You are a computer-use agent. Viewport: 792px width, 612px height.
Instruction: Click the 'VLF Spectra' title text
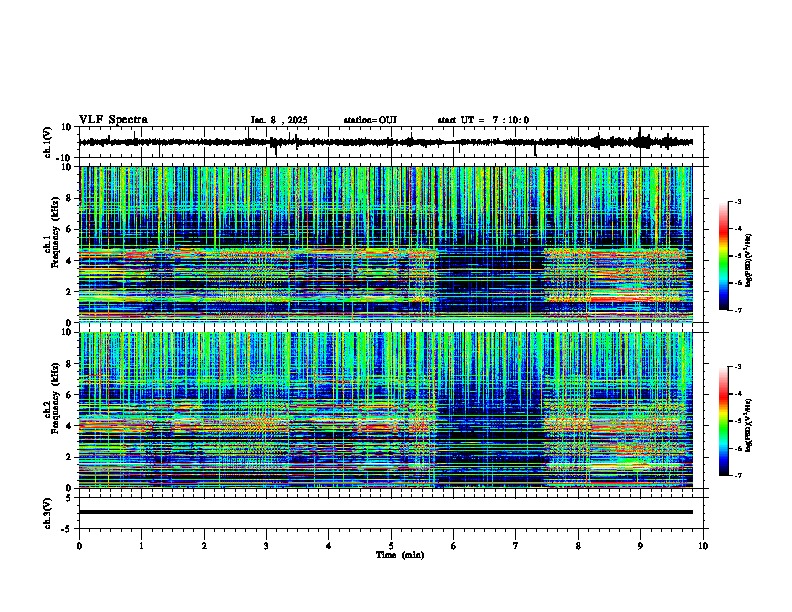[113, 120]
